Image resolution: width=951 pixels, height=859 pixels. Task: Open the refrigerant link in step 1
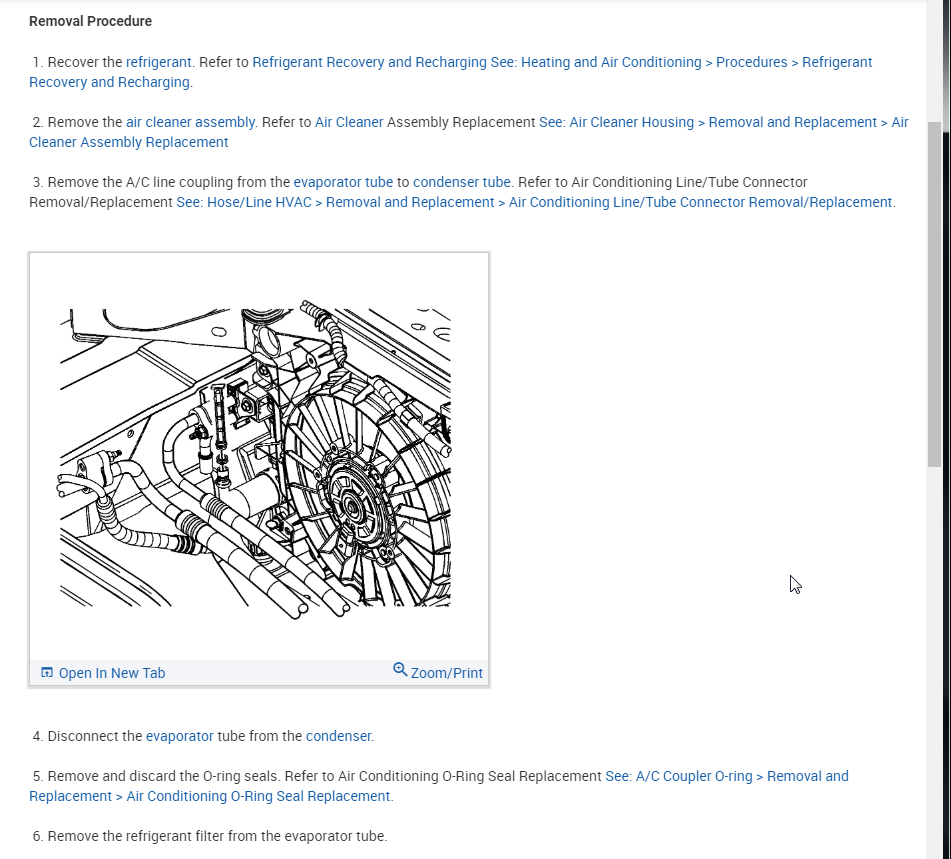point(158,62)
